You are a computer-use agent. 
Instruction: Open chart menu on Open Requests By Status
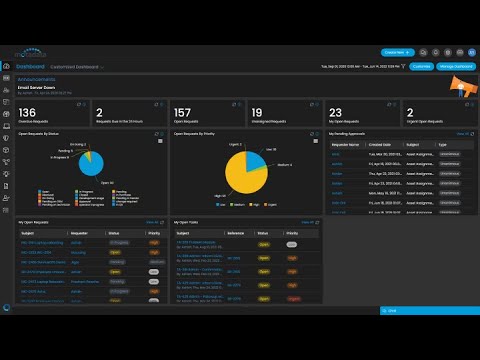pos(160,141)
